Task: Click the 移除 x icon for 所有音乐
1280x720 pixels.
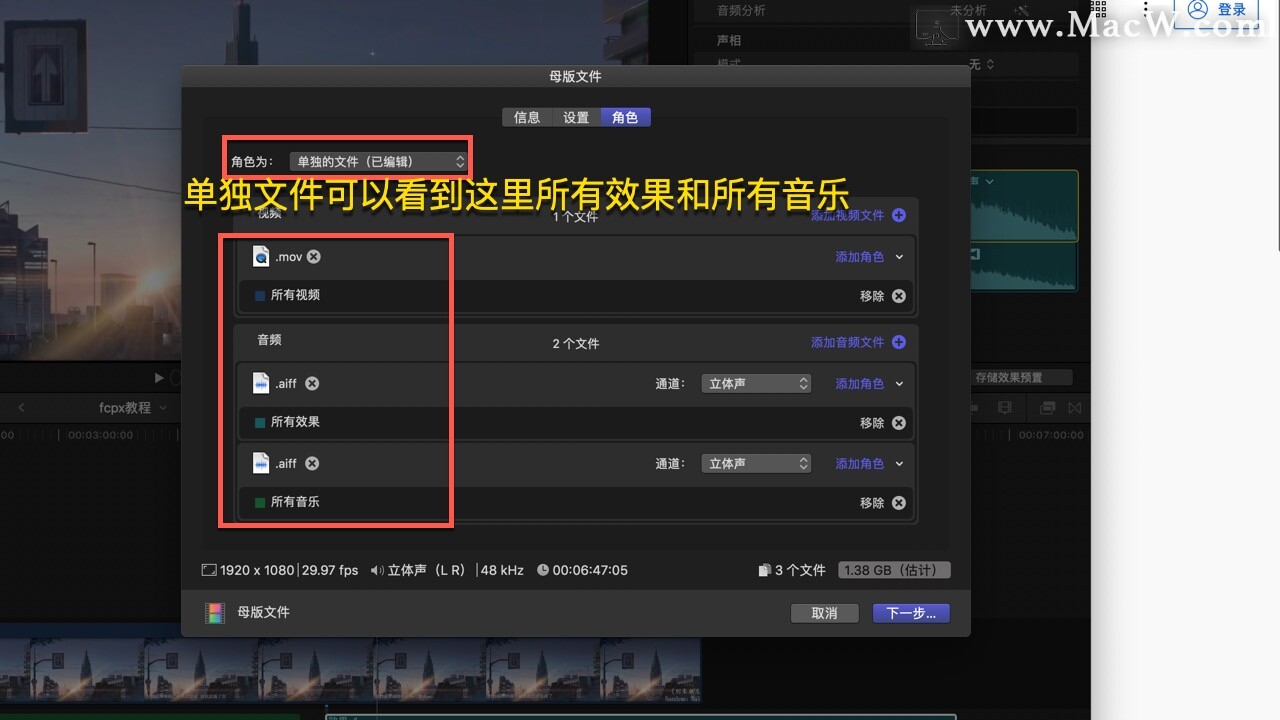Action: point(899,503)
